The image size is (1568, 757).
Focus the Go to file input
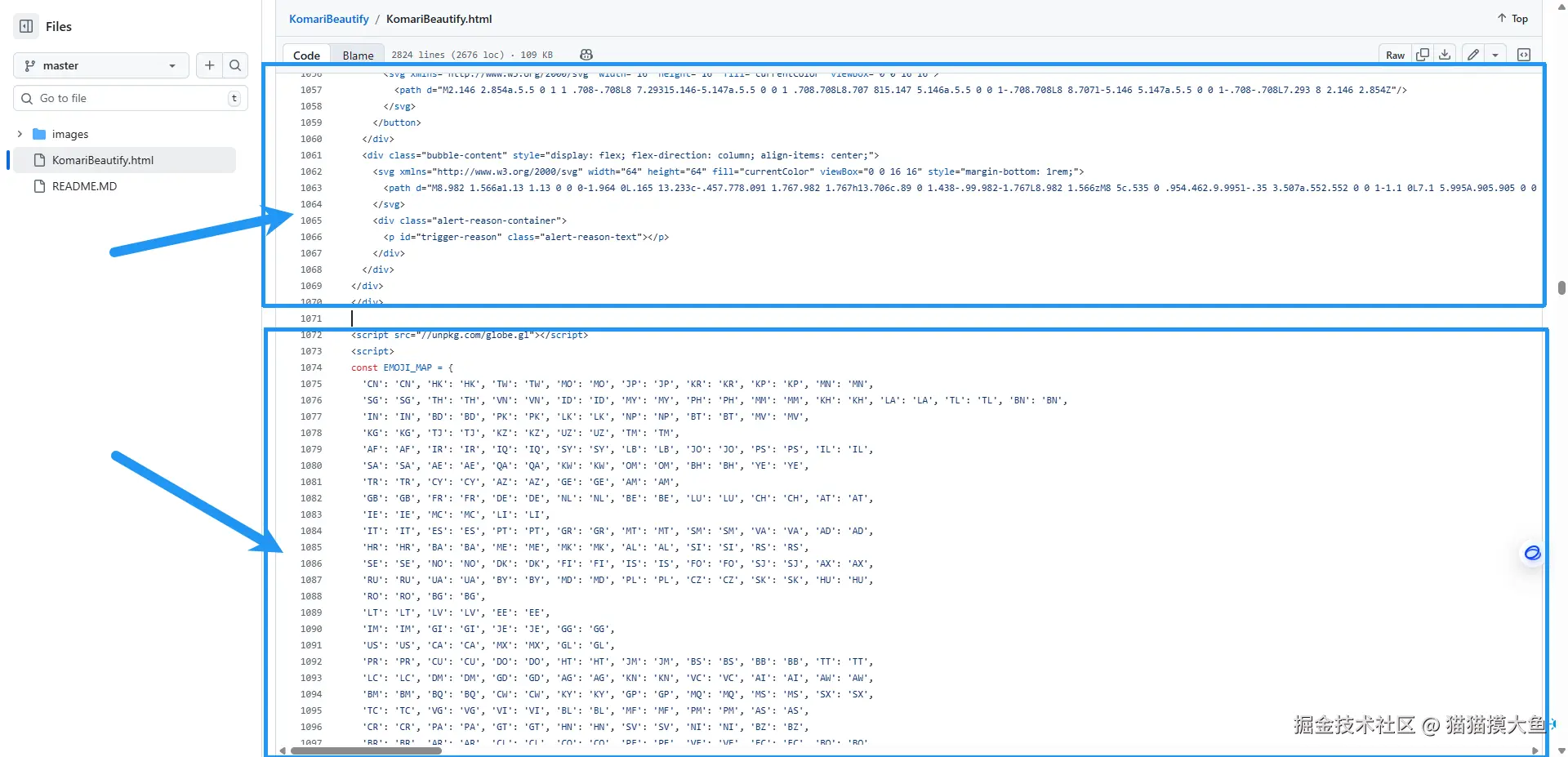pyautogui.click(x=131, y=98)
